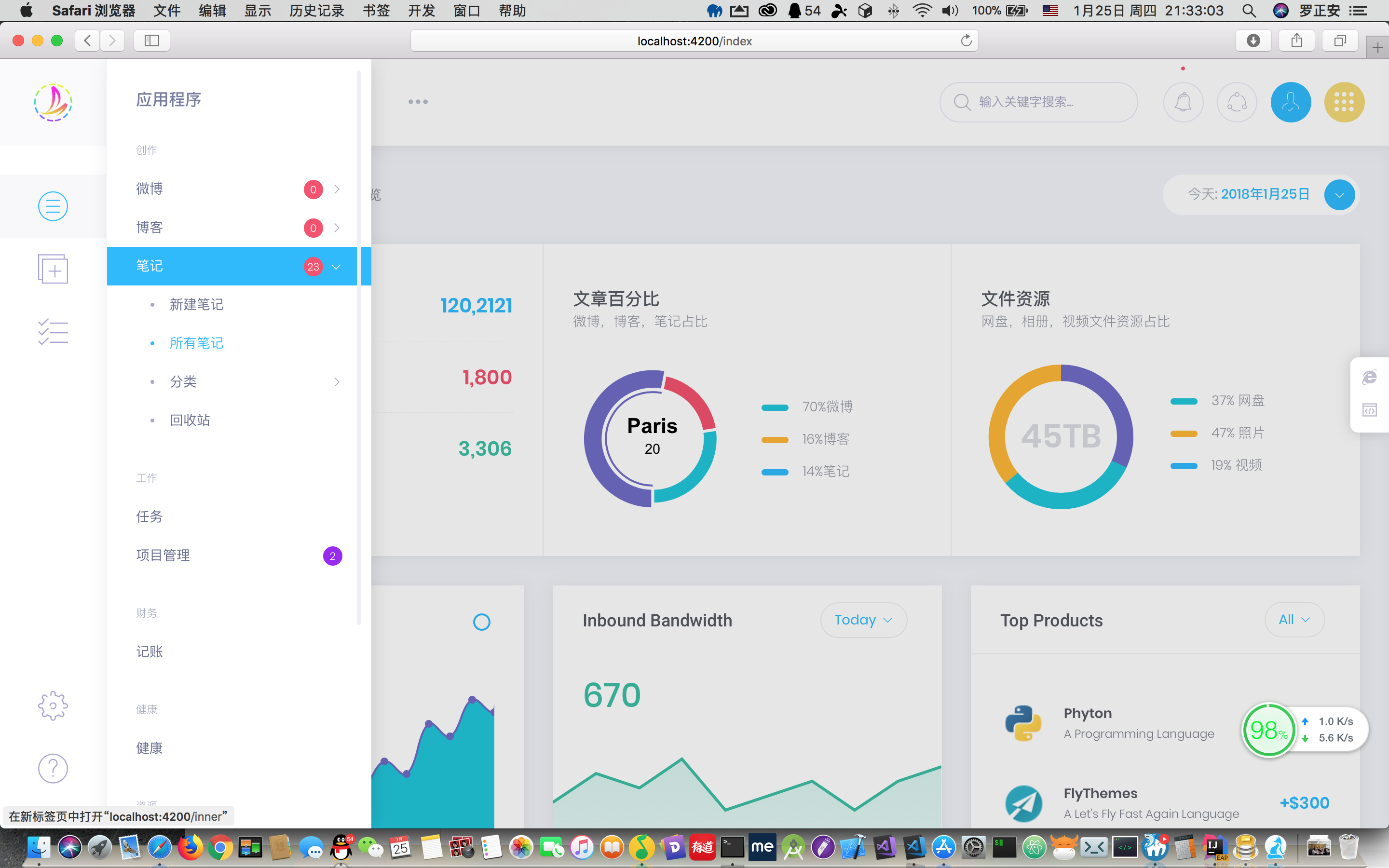The height and width of the screenshot is (868, 1389).
Task: Click the notification bell icon
Action: click(1183, 102)
